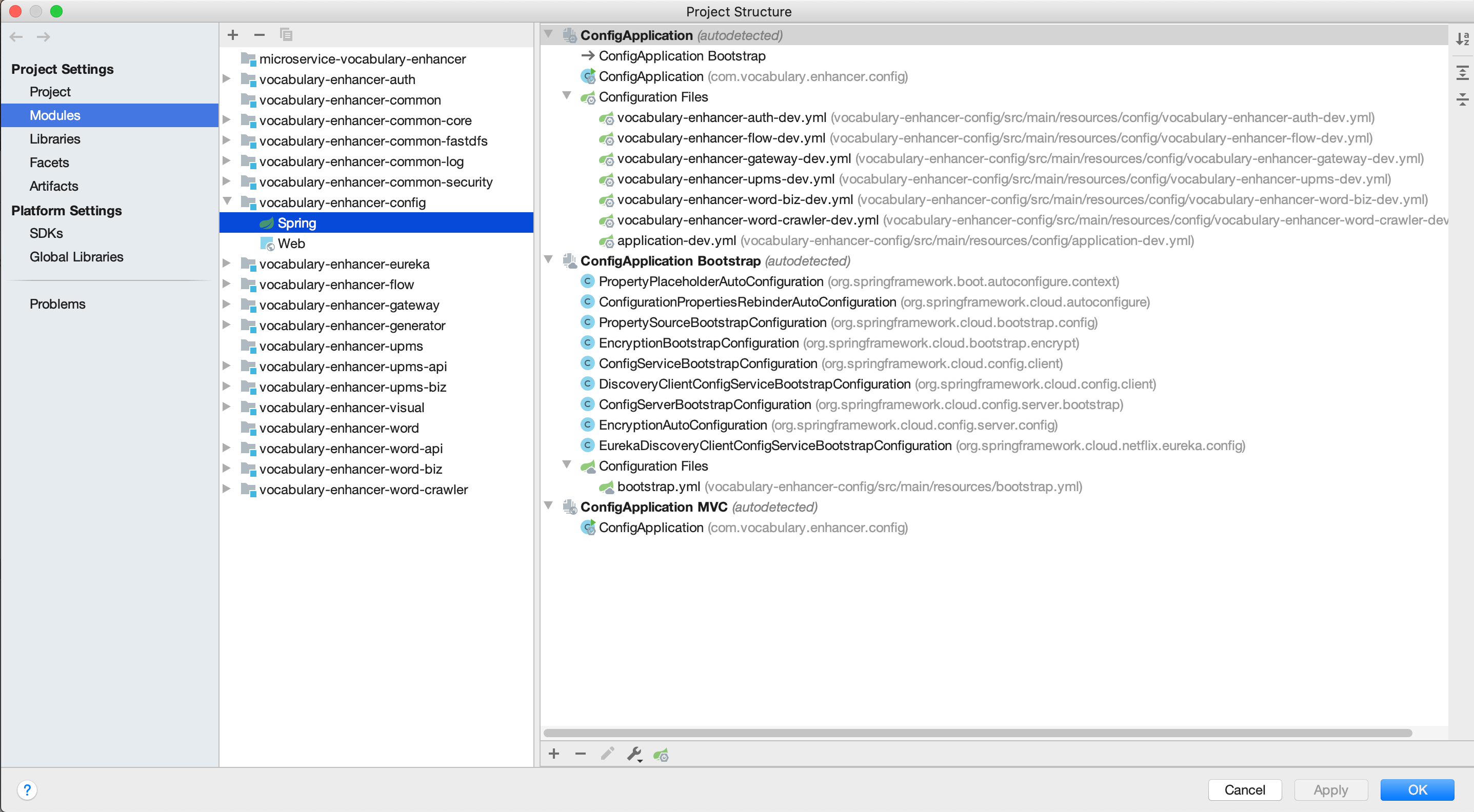The height and width of the screenshot is (812, 1474).
Task: Click the add module plus icon
Action: click(x=232, y=35)
